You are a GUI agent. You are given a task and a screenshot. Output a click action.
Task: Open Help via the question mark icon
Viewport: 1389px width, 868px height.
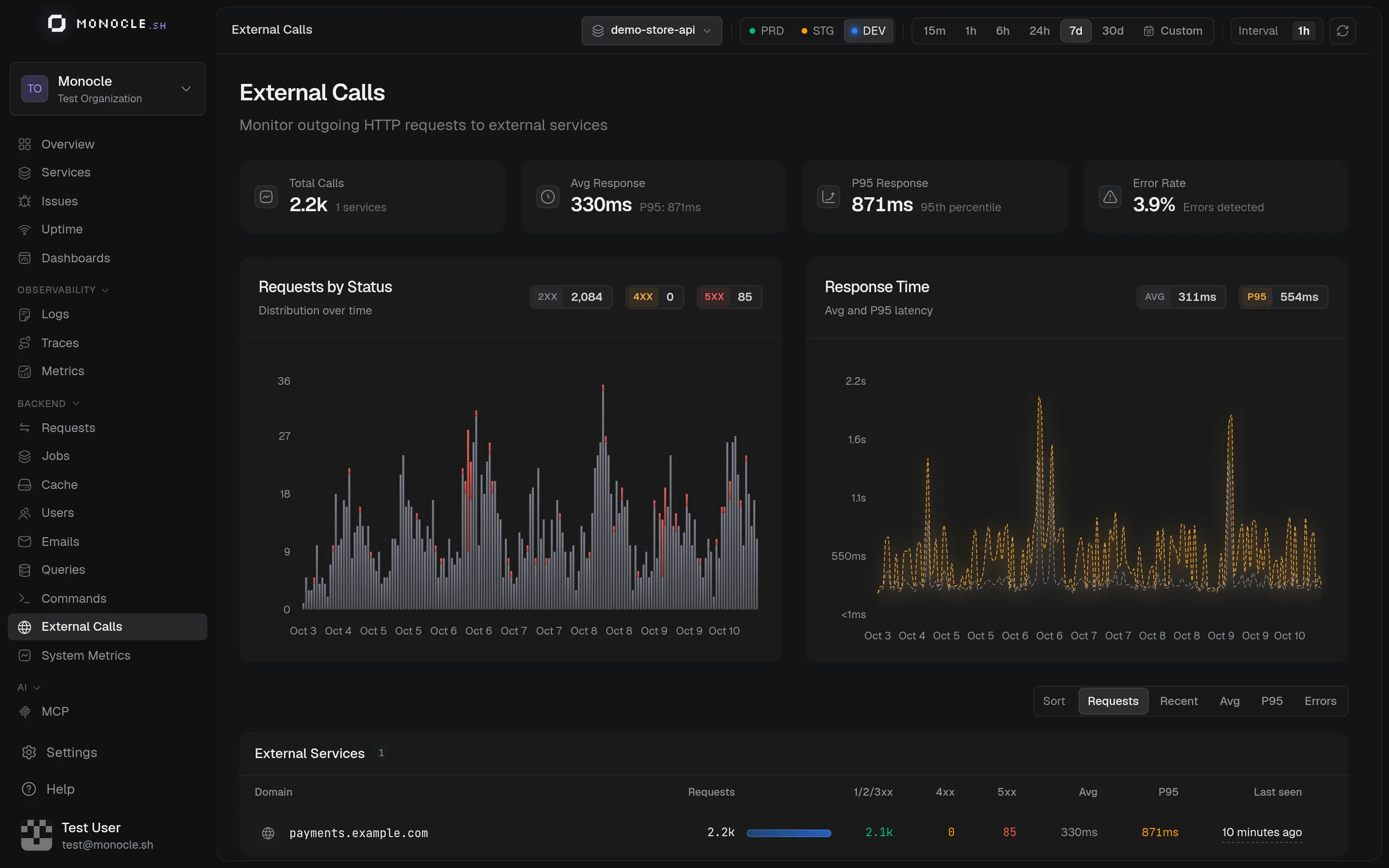point(29,789)
